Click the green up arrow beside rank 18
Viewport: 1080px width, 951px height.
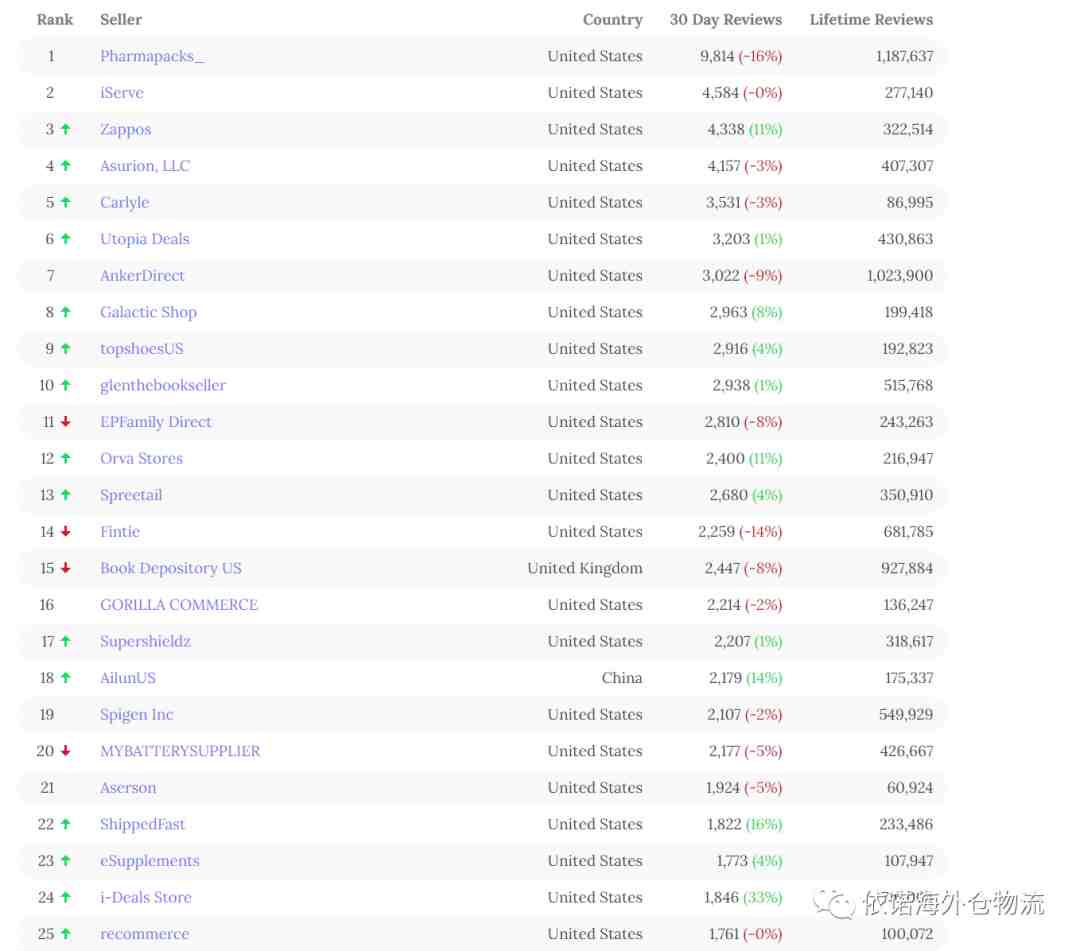(65, 678)
